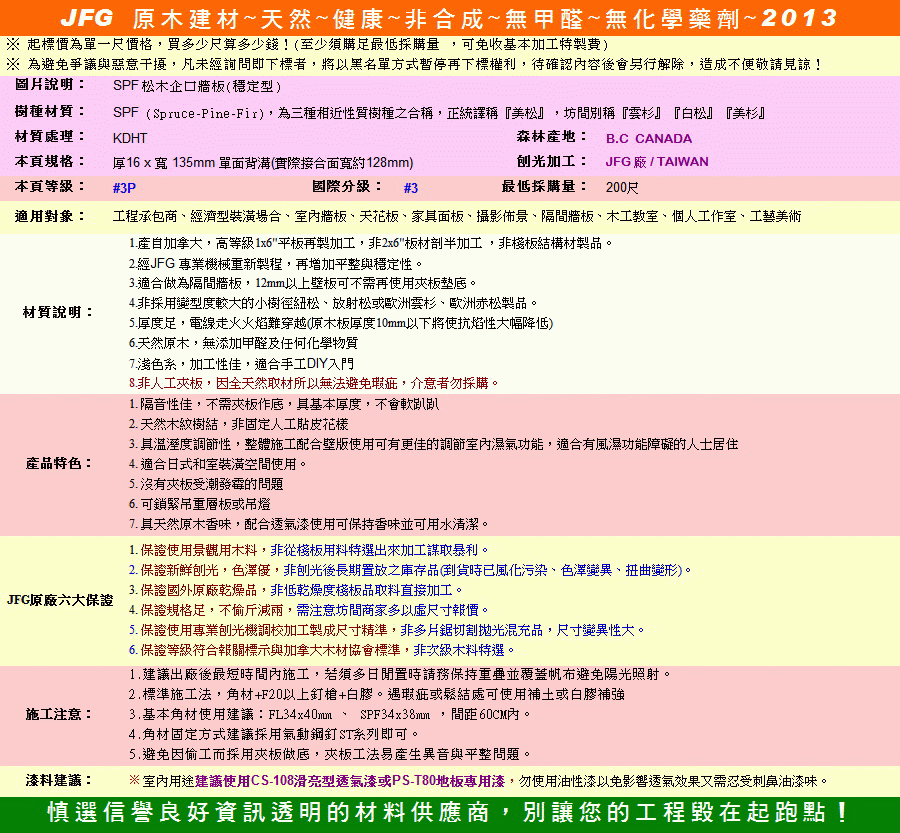The image size is (900, 833).
Task: Click the #3 international grade value
Action: point(411,188)
